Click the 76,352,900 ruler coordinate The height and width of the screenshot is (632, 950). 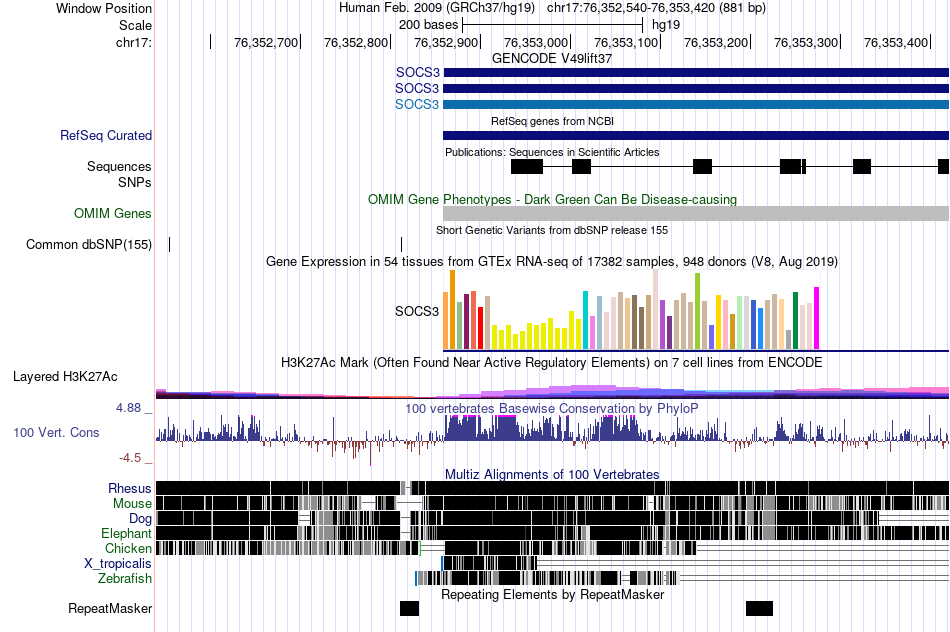coord(446,42)
